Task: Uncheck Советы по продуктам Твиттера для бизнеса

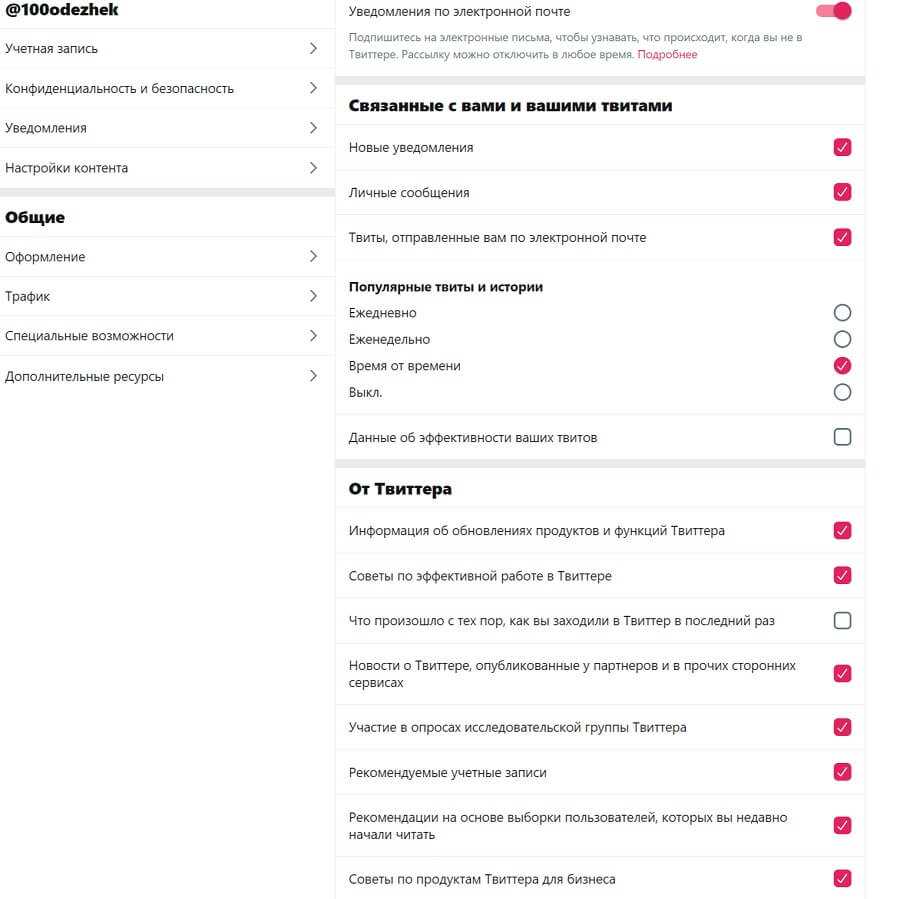Action: click(x=842, y=879)
